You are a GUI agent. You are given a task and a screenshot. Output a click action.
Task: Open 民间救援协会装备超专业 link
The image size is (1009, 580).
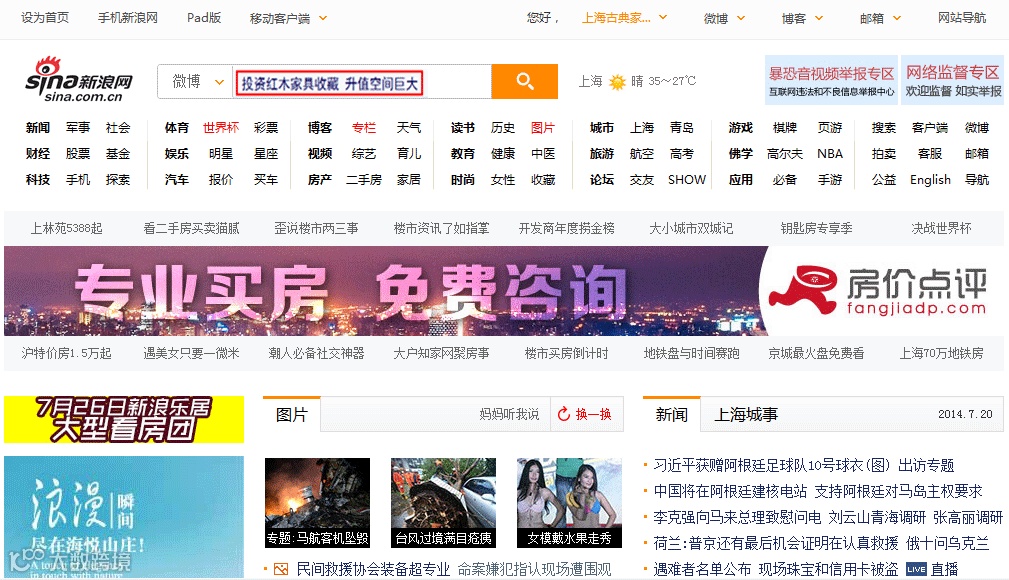tap(373, 569)
